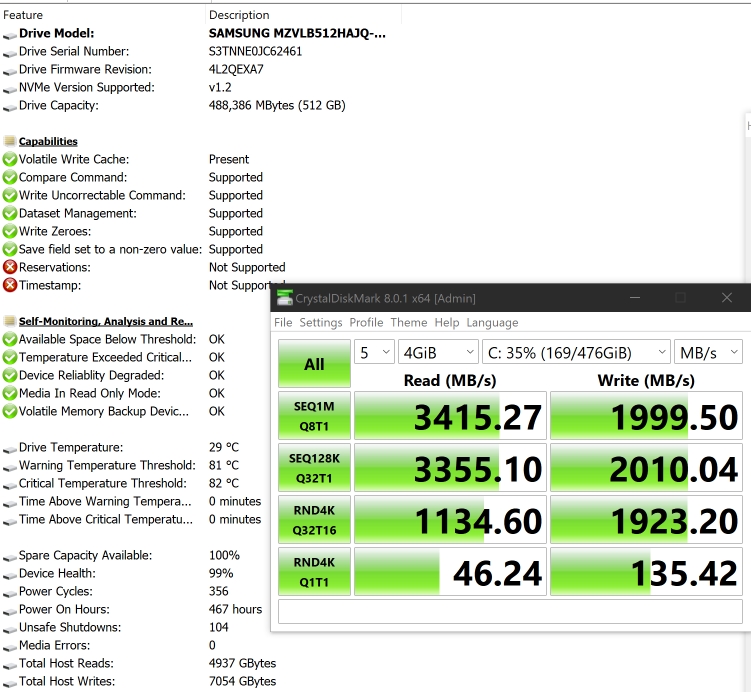
Task: Select the SAMSUNG MZVLB512HAJQ model text
Action: pyautogui.click(x=297, y=34)
